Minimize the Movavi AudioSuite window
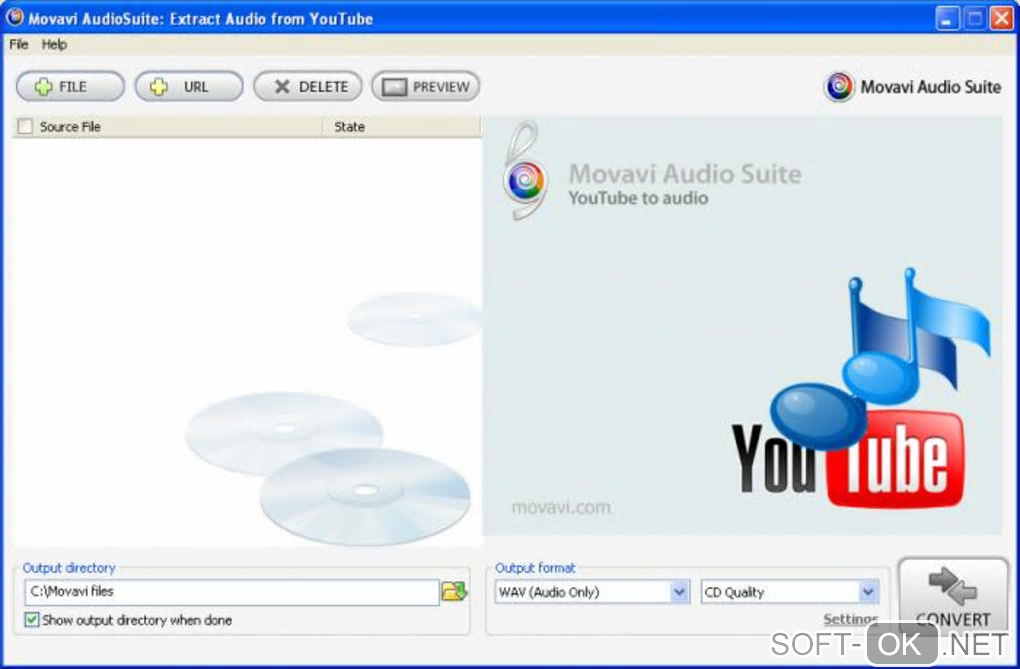1020x669 pixels. point(948,18)
